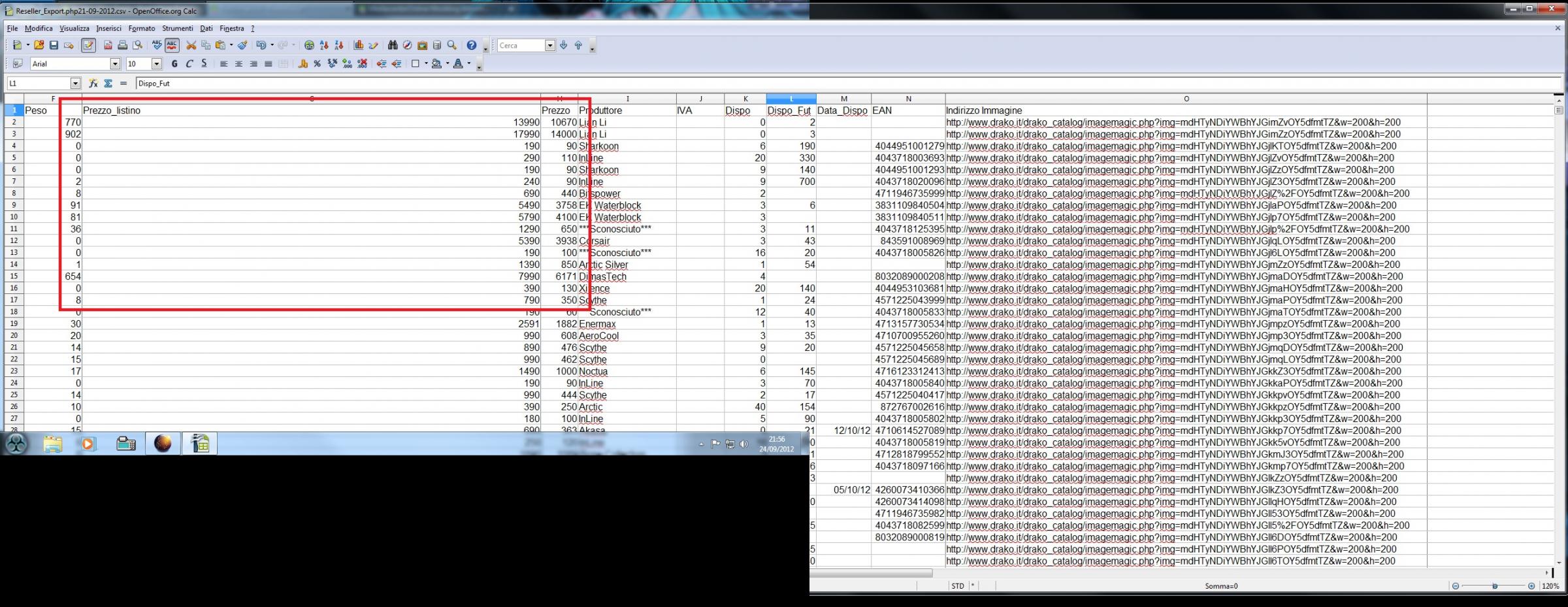Open the File menu

[12, 29]
